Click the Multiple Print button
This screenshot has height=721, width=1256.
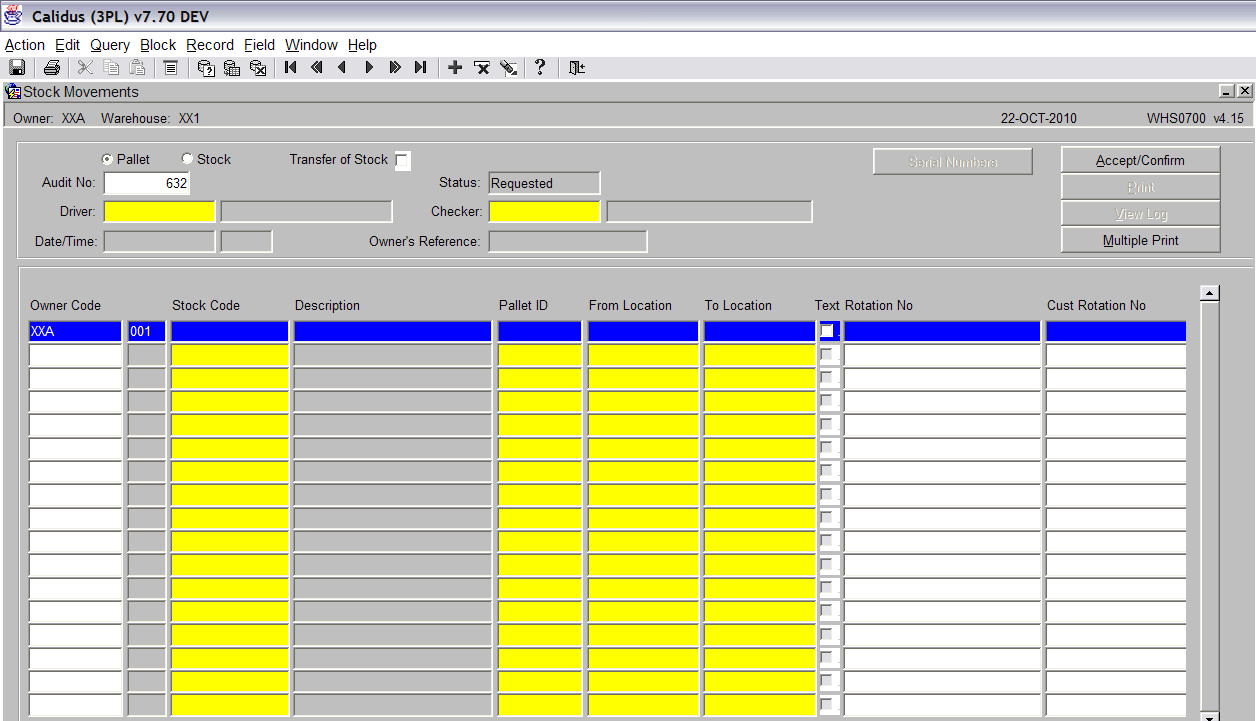pyautogui.click(x=1140, y=240)
